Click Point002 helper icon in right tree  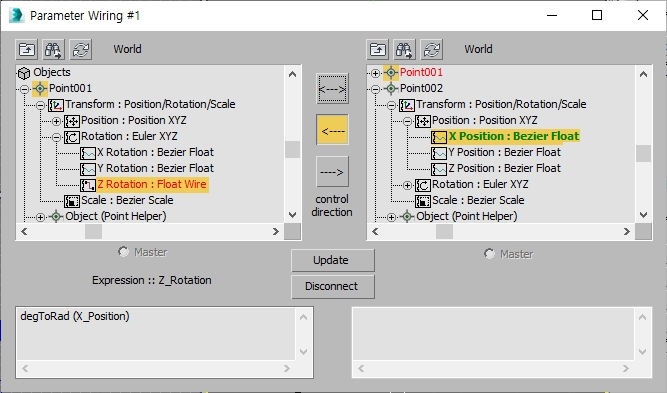[391, 88]
